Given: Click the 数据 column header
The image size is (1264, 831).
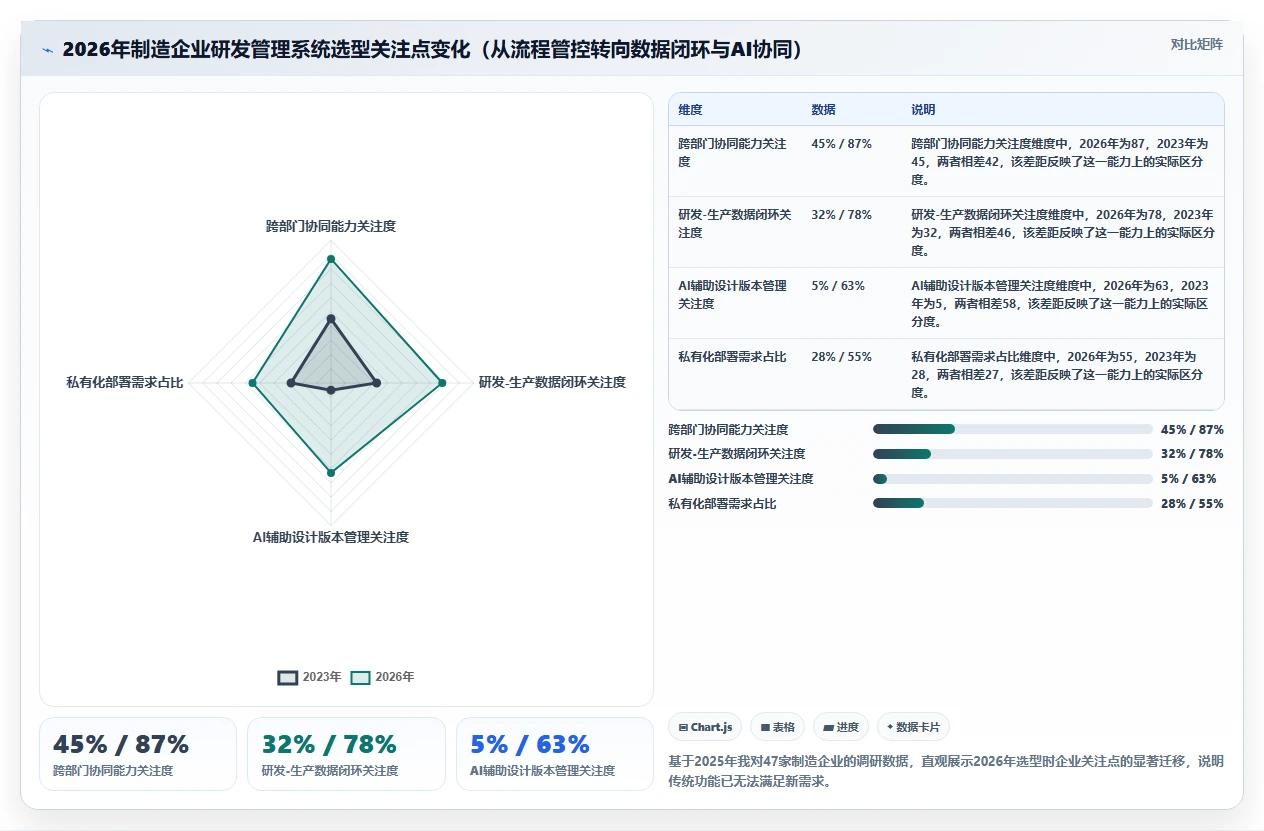Looking at the screenshot, I should [823, 110].
